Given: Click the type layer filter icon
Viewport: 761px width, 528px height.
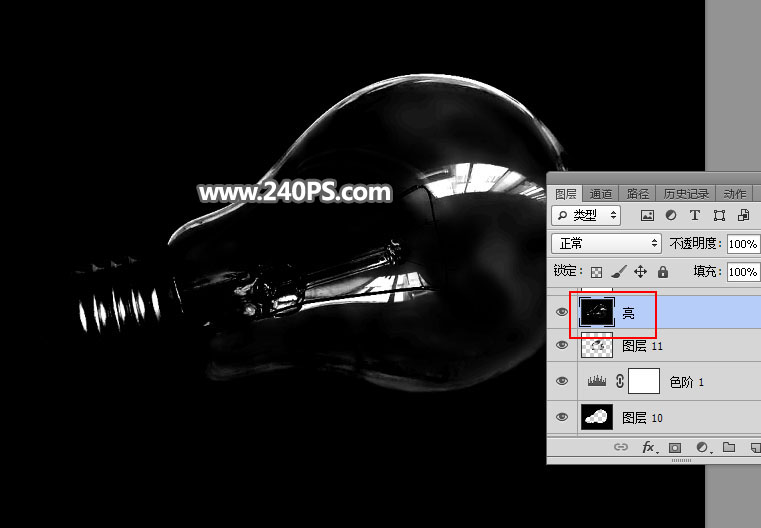Looking at the screenshot, I should click(695, 215).
